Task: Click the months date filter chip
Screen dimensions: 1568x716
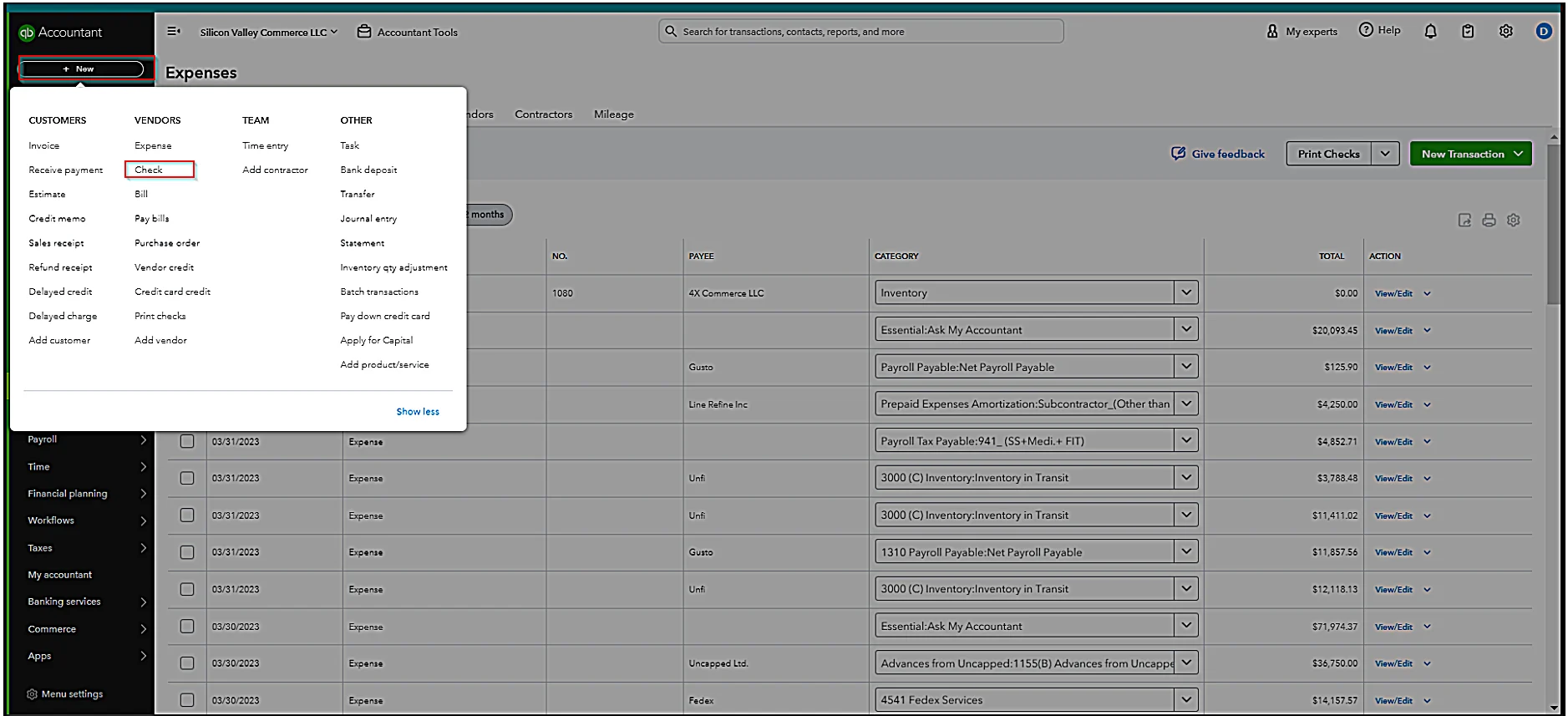Action: pyautogui.click(x=488, y=215)
